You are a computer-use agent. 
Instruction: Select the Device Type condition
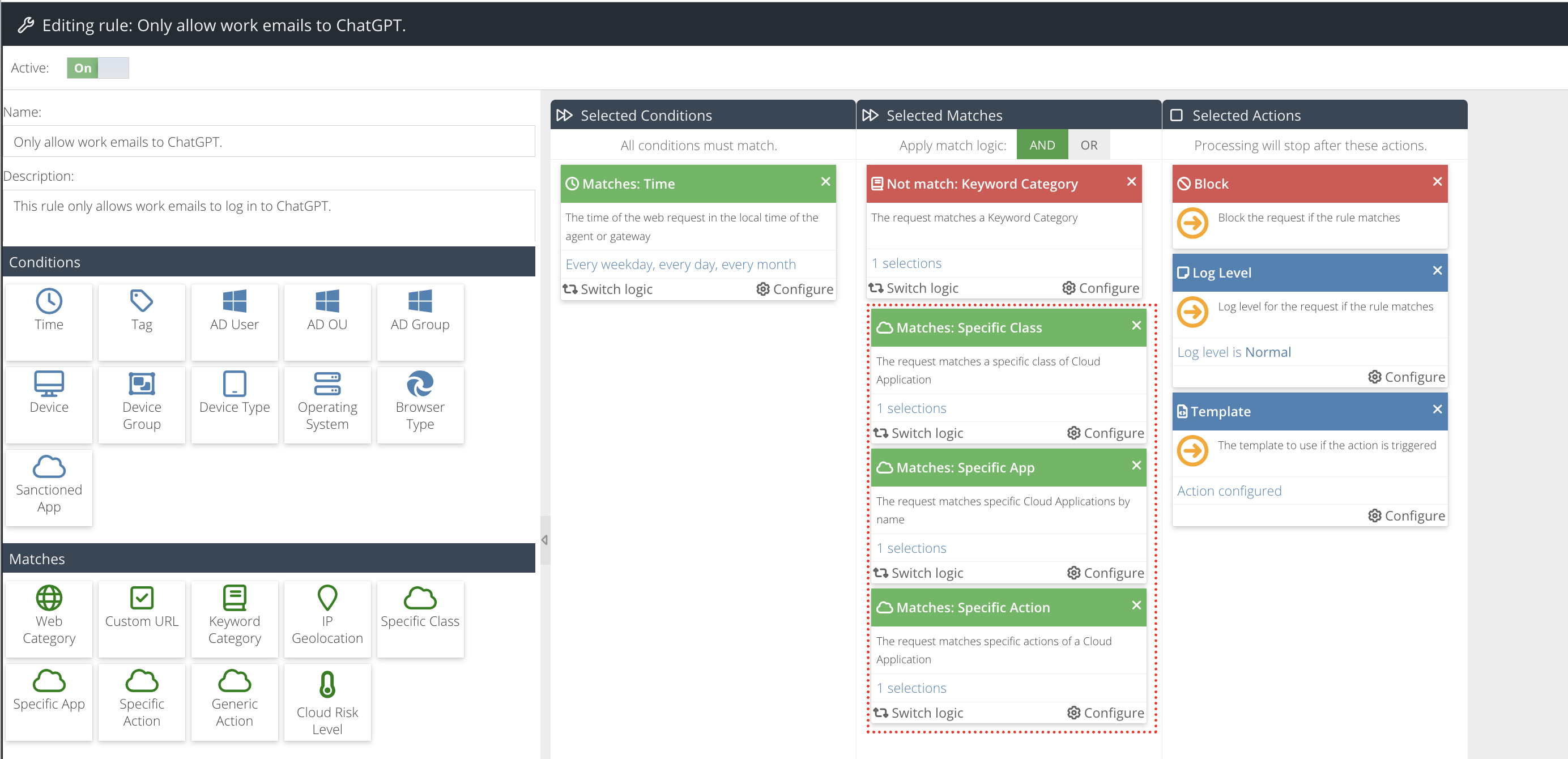pyautogui.click(x=235, y=404)
